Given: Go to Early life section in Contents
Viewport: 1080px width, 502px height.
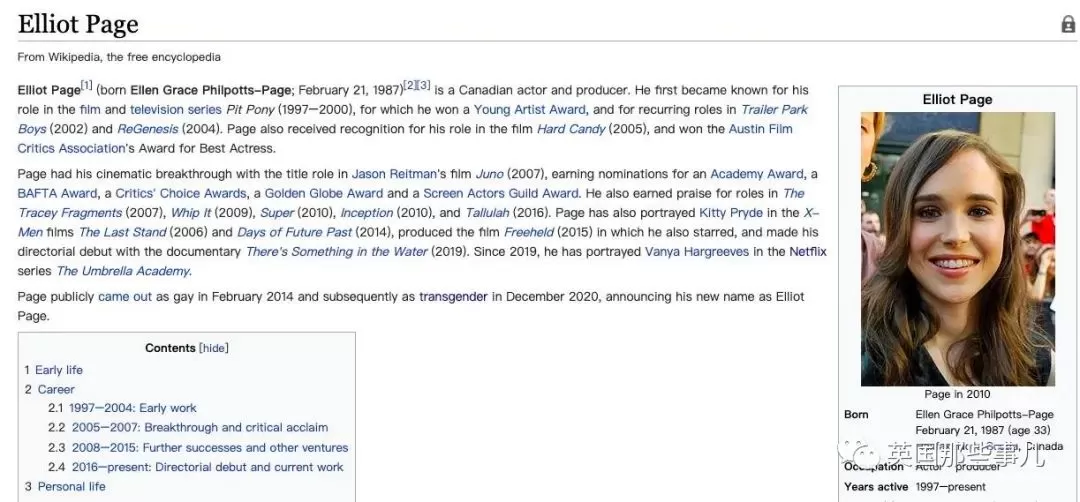Looking at the screenshot, I should tap(59, 370).
